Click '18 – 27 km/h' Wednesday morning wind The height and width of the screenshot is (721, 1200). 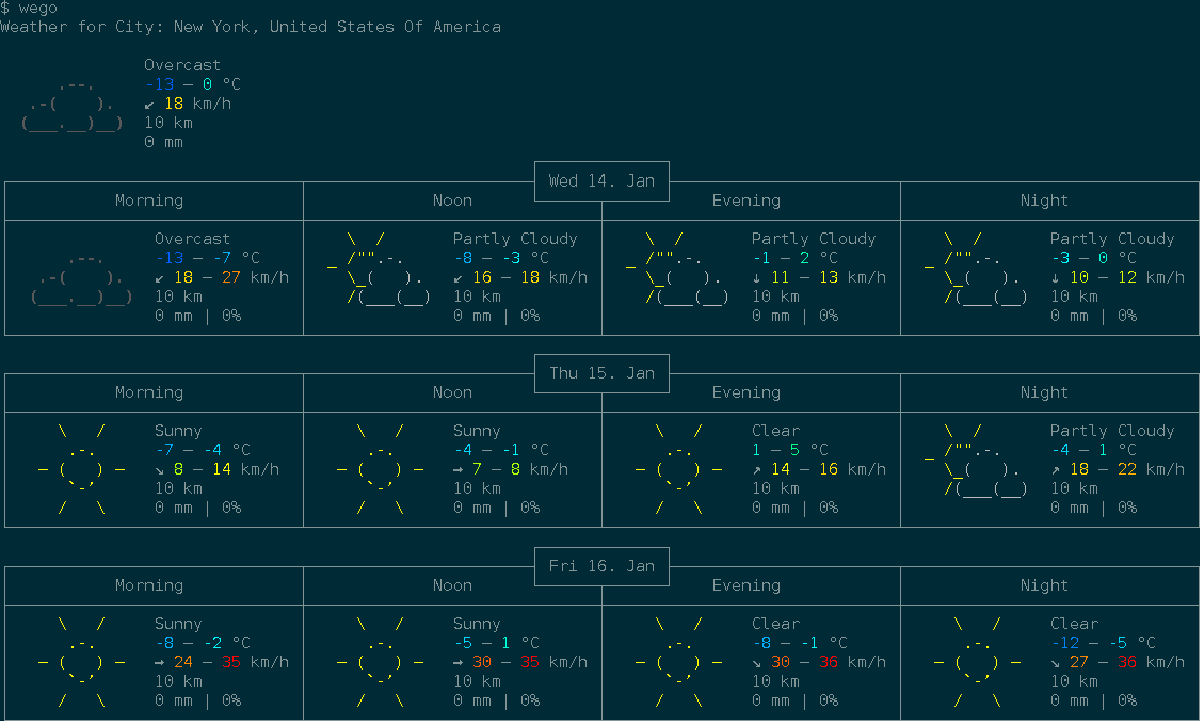tap(231, 277)
